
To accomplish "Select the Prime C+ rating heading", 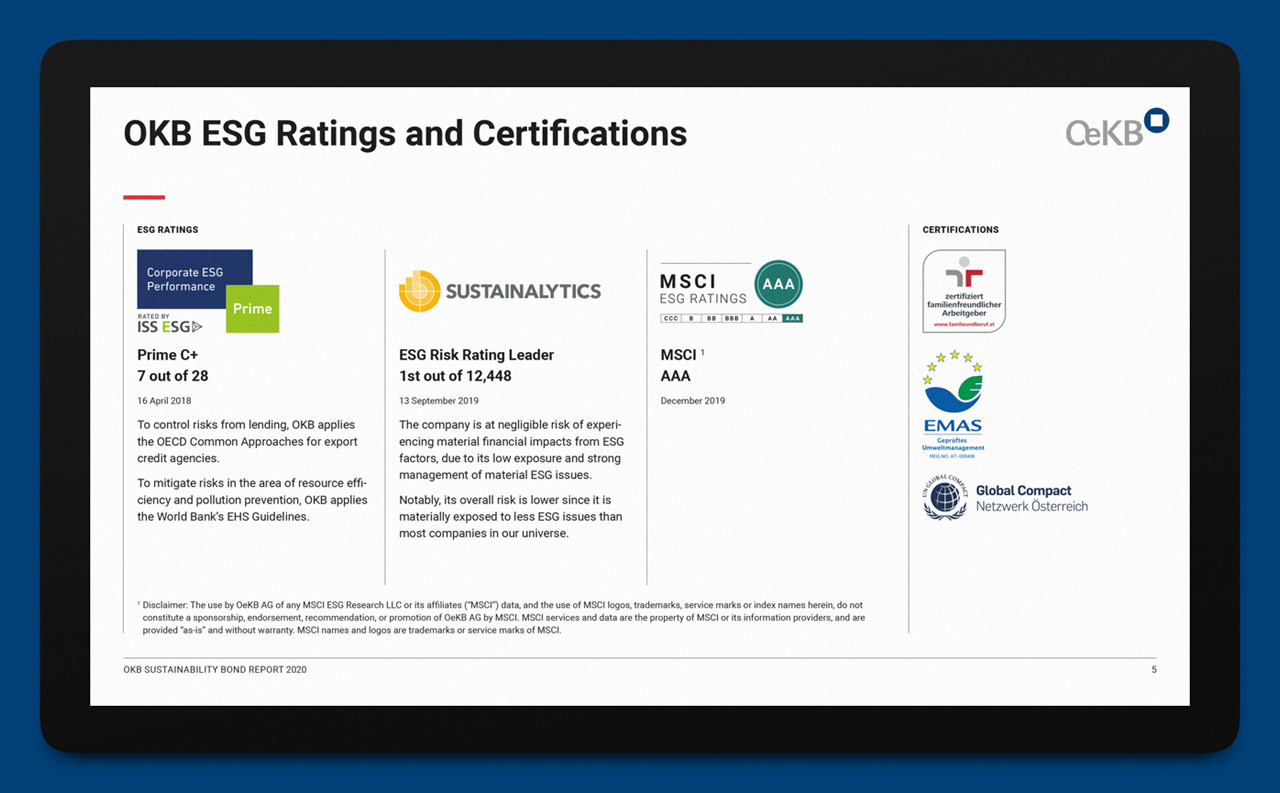I will pos(167,355).
